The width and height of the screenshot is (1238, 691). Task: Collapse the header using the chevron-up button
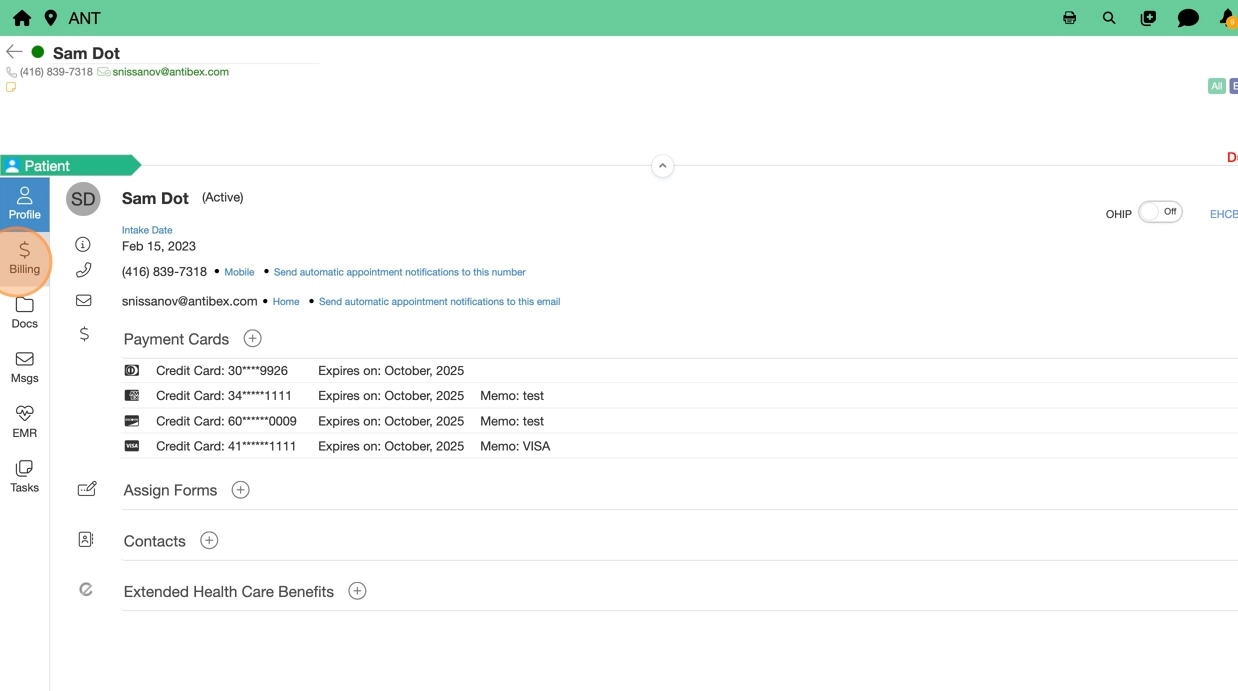click(x=662, y=166)
